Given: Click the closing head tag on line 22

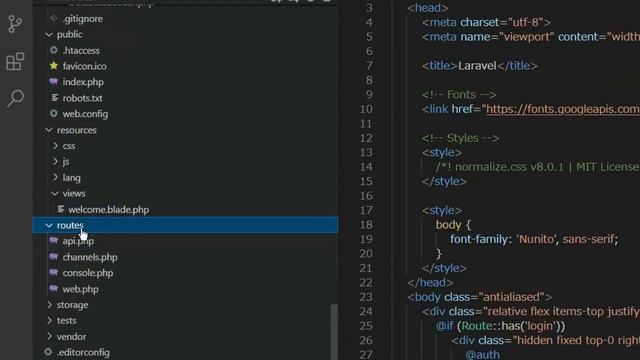Looking at the screenshot, I should [430, 282].
